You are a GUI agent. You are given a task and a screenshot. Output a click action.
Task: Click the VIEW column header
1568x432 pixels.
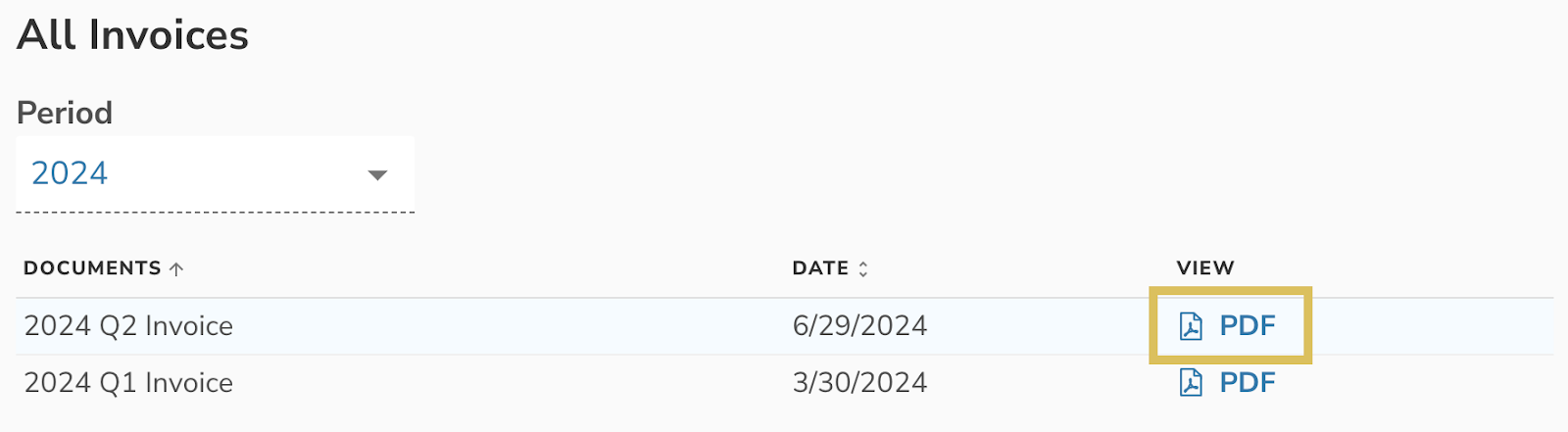[1205, 268]
